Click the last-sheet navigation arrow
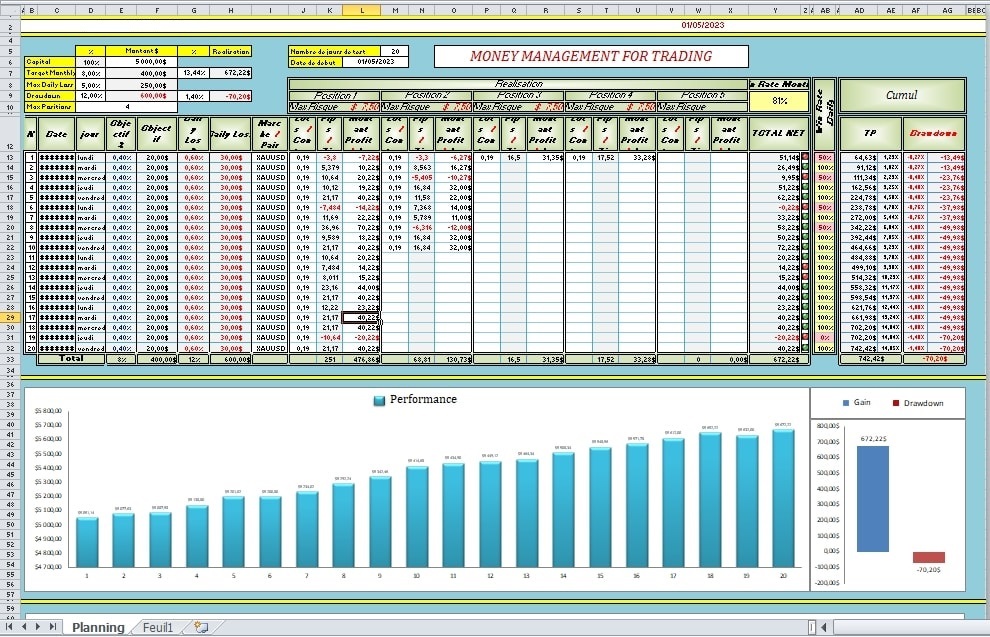 [x=52, y=627]
